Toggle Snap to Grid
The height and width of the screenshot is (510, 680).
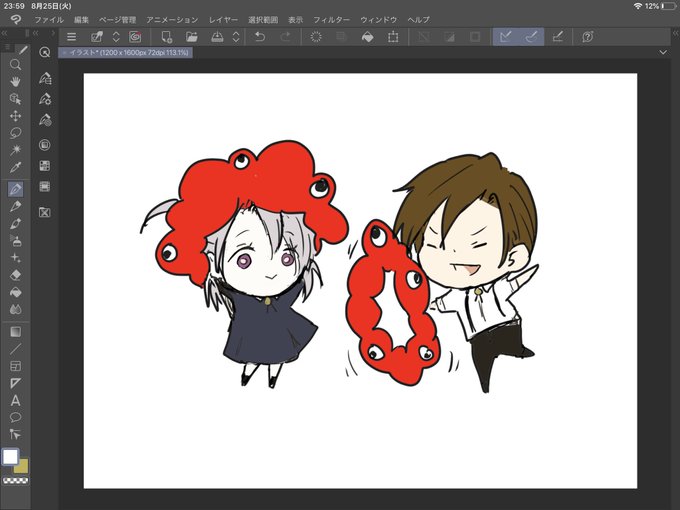[x=557, y=37]
